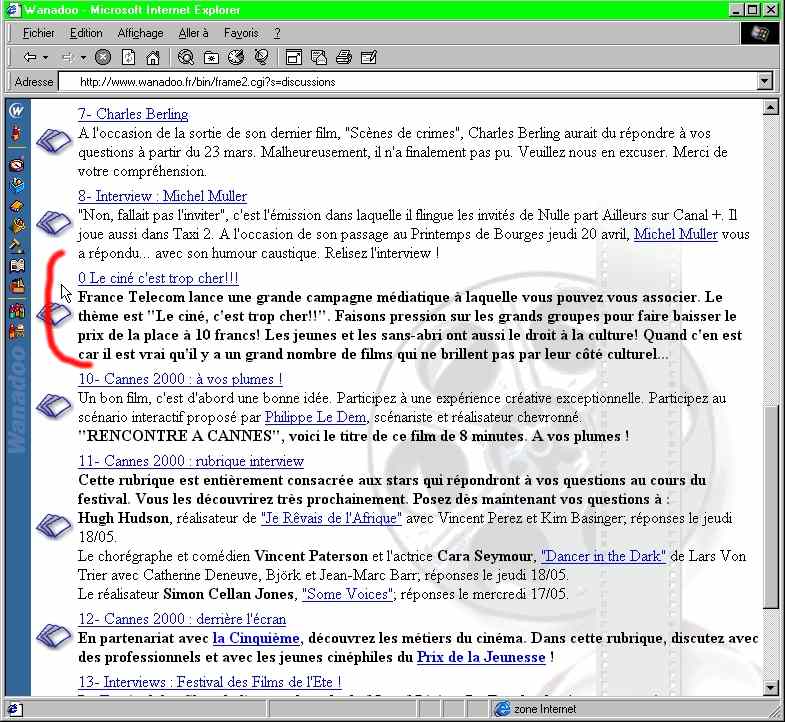Click the papers icon beside Charles Berling

point(54,140)
